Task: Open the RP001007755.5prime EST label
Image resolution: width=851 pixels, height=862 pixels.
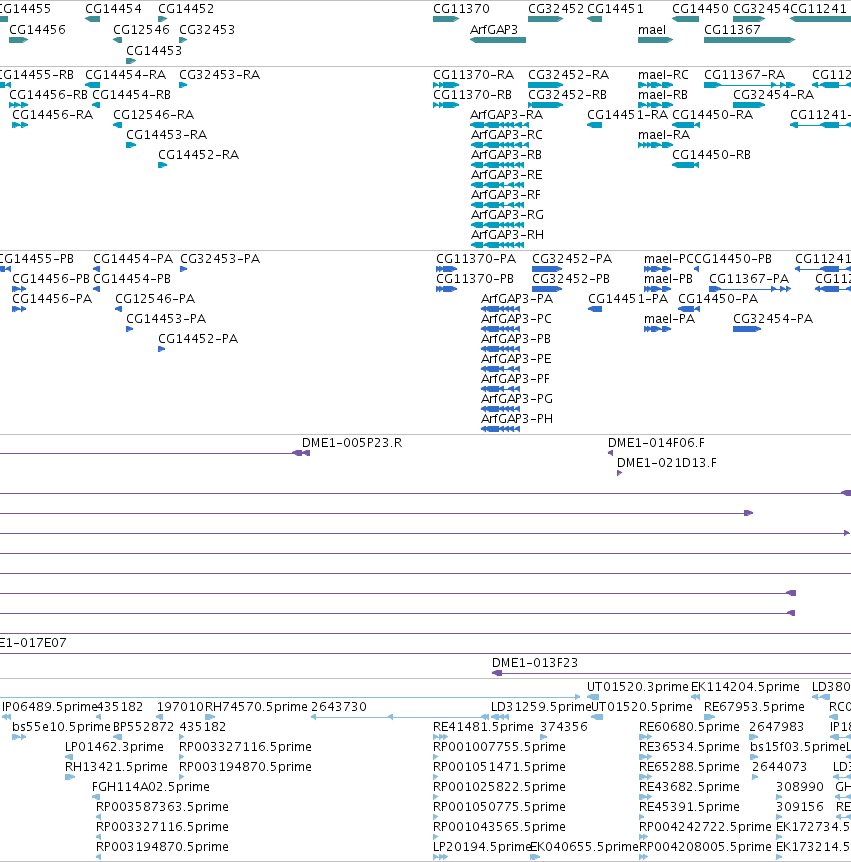Action: [499, 747]
